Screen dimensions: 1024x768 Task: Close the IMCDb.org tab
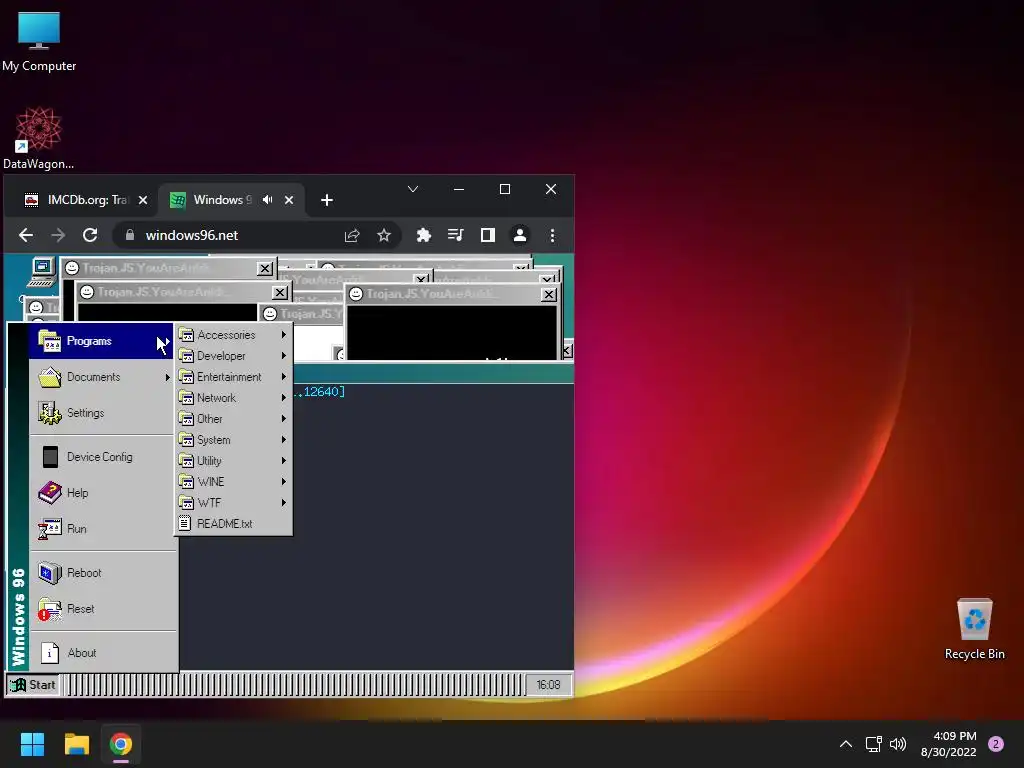coord(143,200)
